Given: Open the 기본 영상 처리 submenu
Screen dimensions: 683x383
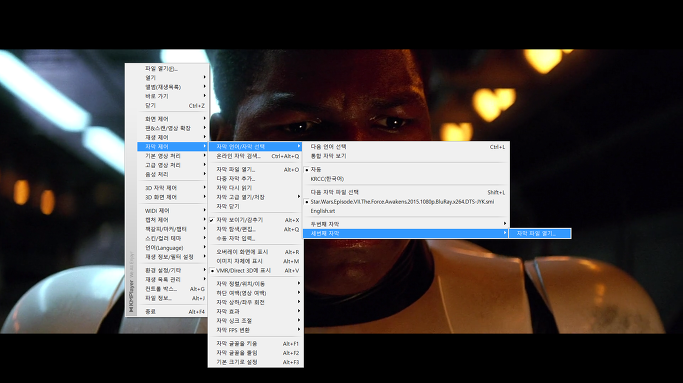Looking at the screenshot, I should 172,156.
